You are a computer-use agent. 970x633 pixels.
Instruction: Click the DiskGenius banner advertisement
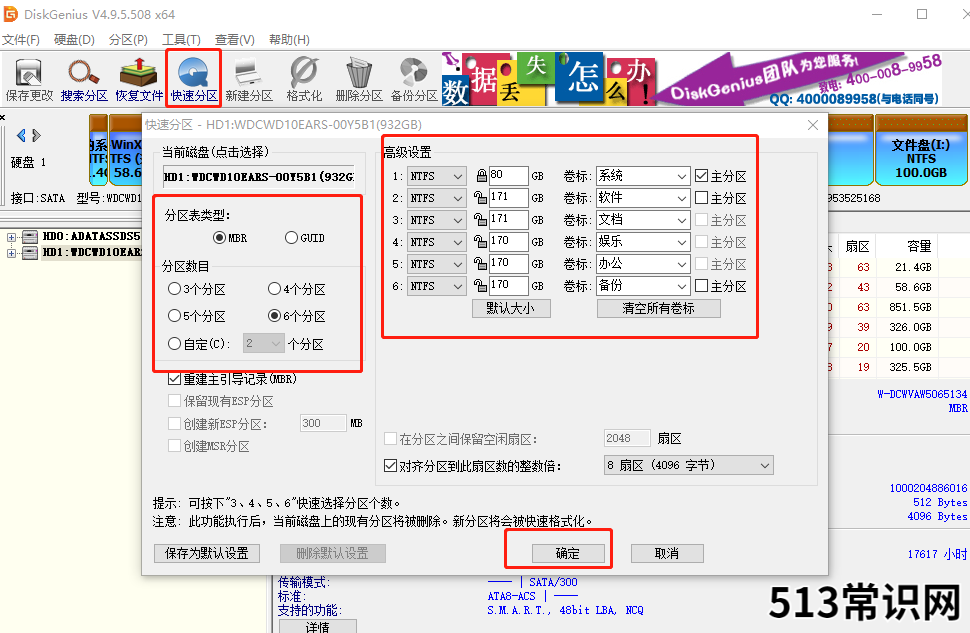[692, 79]
